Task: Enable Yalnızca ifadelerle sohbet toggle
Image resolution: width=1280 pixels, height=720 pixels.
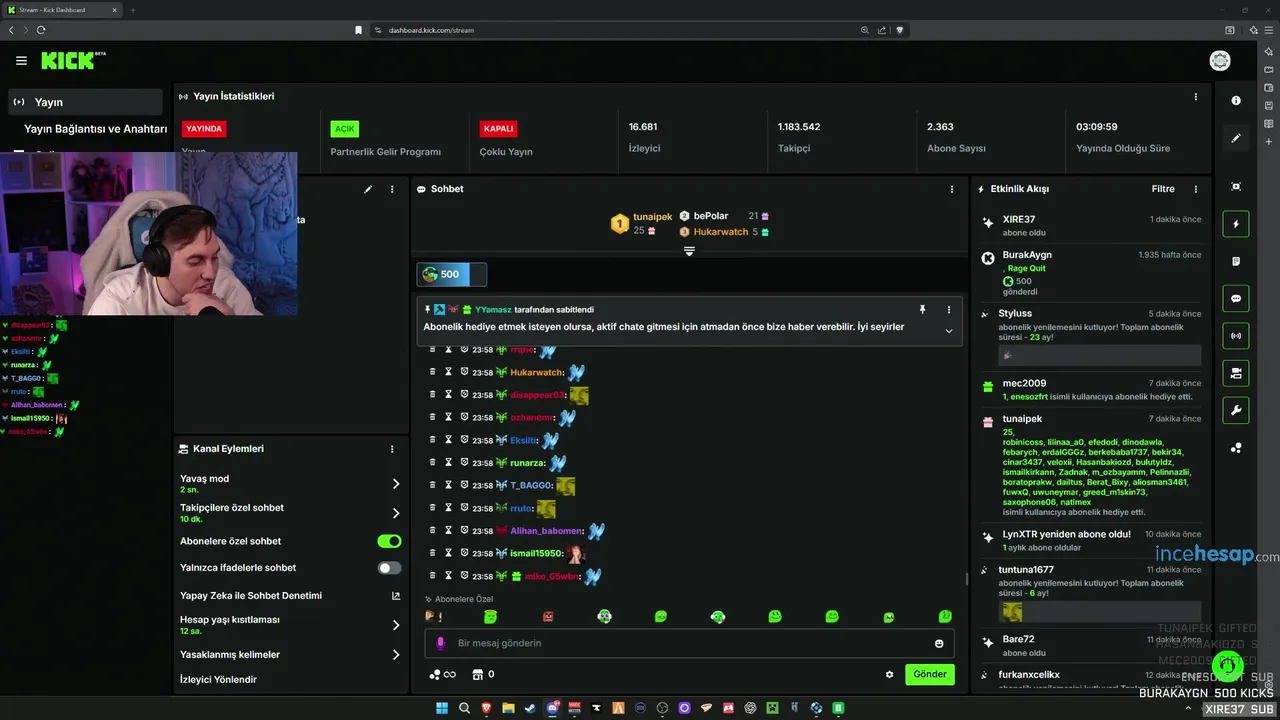Action: (x=389, y=568)
